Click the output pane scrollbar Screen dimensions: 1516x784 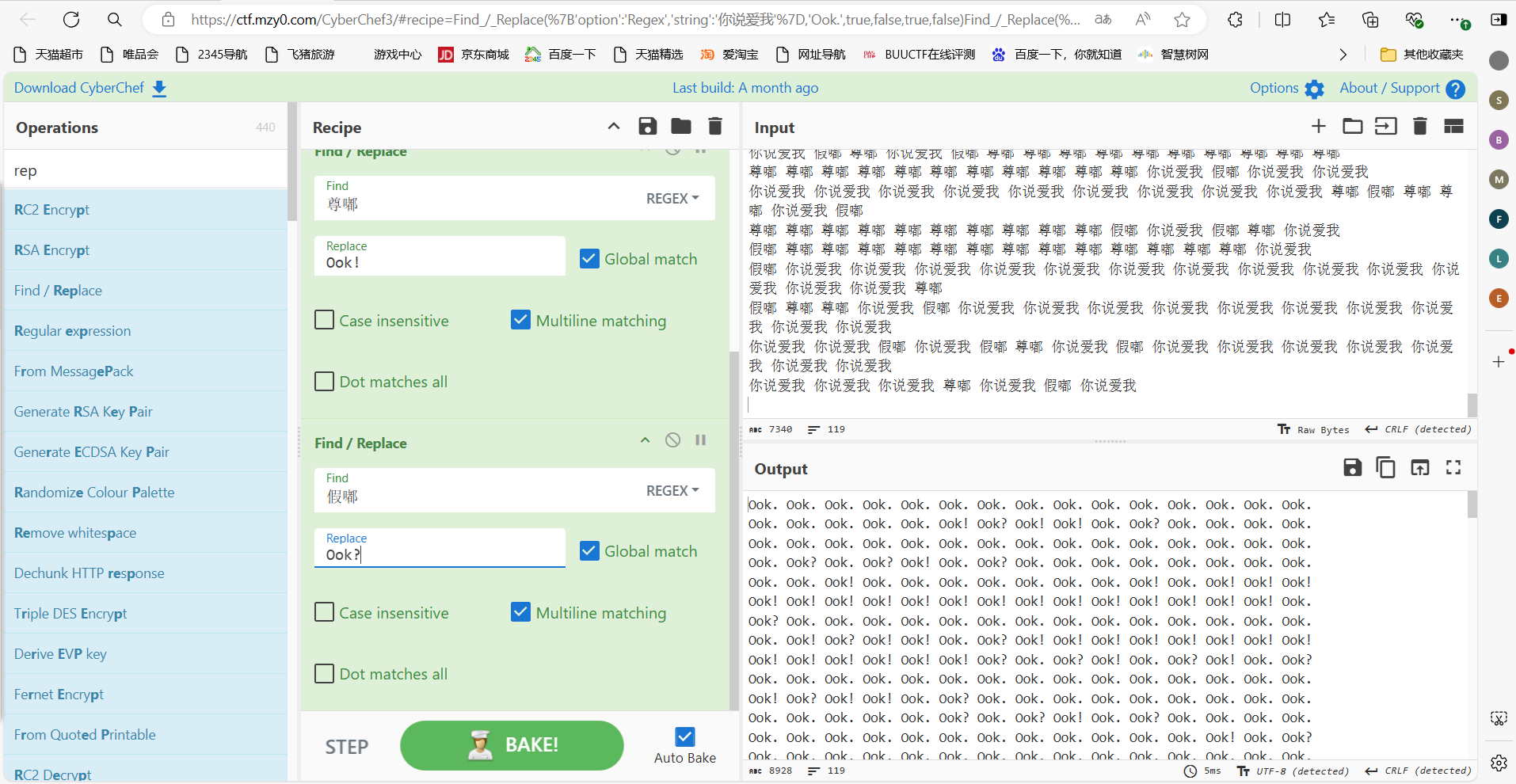pos(1472,504)
